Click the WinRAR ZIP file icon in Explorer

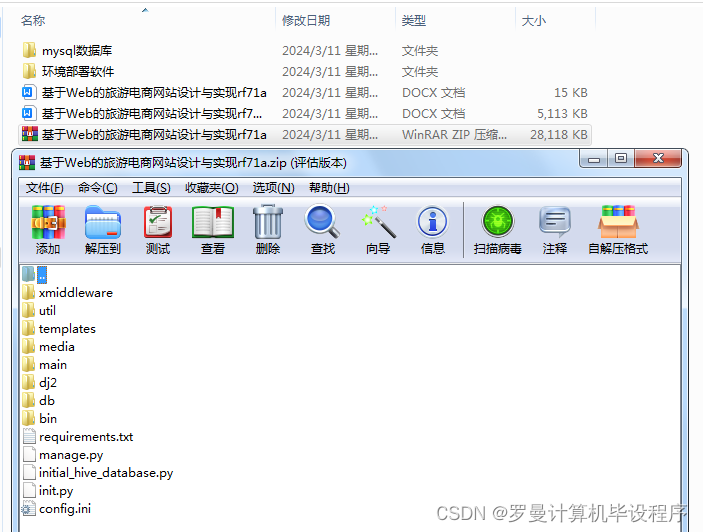(30, 134)
